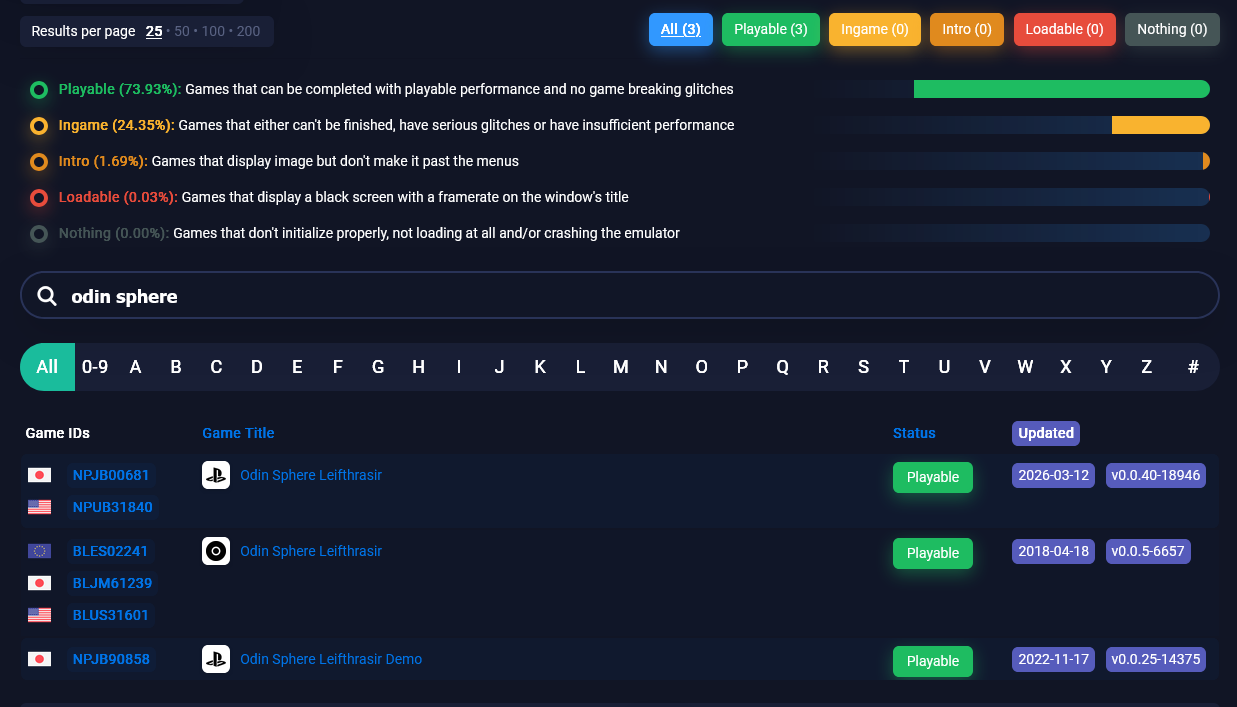1237x707 pixels.
Task: Click the US flag next to BLUS31601
Action: [39, 615]
